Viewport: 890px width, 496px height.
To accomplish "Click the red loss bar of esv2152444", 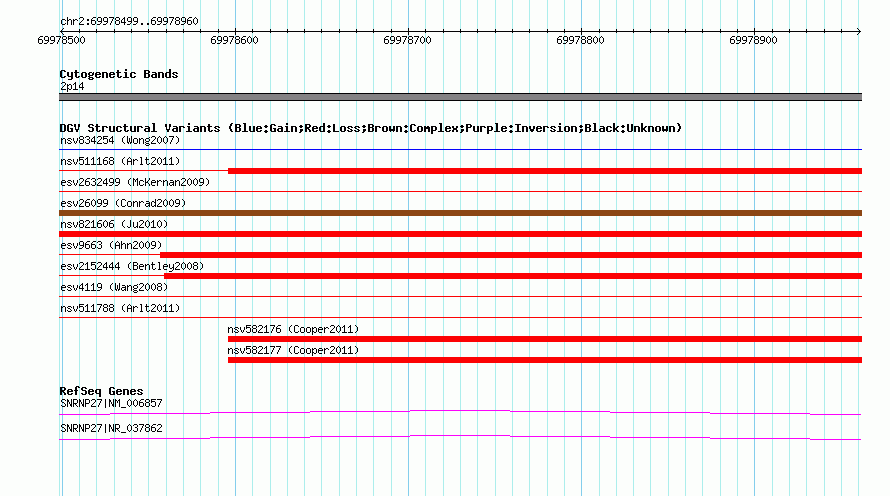I will pyautogui.click(x=513, y=276).
